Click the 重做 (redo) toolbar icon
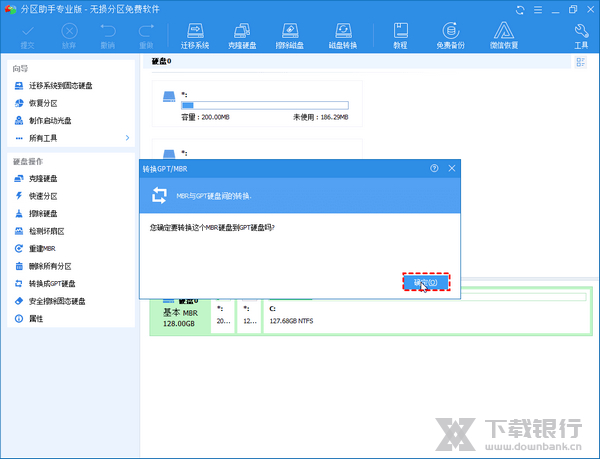600x459 pixels. [x=146, y=37]
